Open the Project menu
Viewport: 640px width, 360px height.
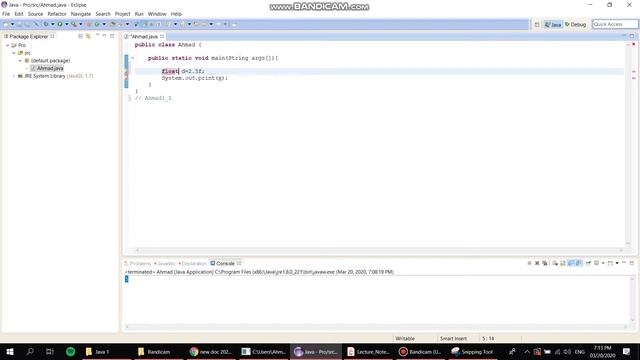122,14
